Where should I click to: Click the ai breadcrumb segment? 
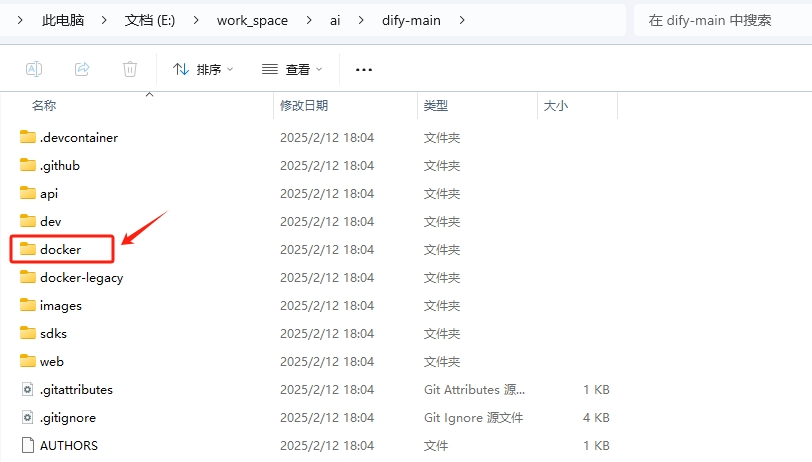point(335,20)
